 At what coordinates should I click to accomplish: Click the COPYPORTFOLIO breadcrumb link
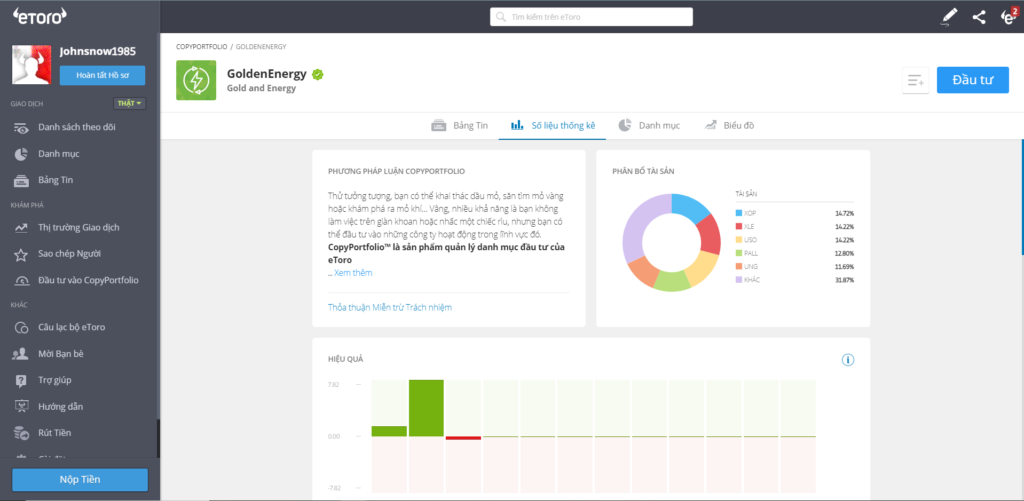click(x=202, y=47)
